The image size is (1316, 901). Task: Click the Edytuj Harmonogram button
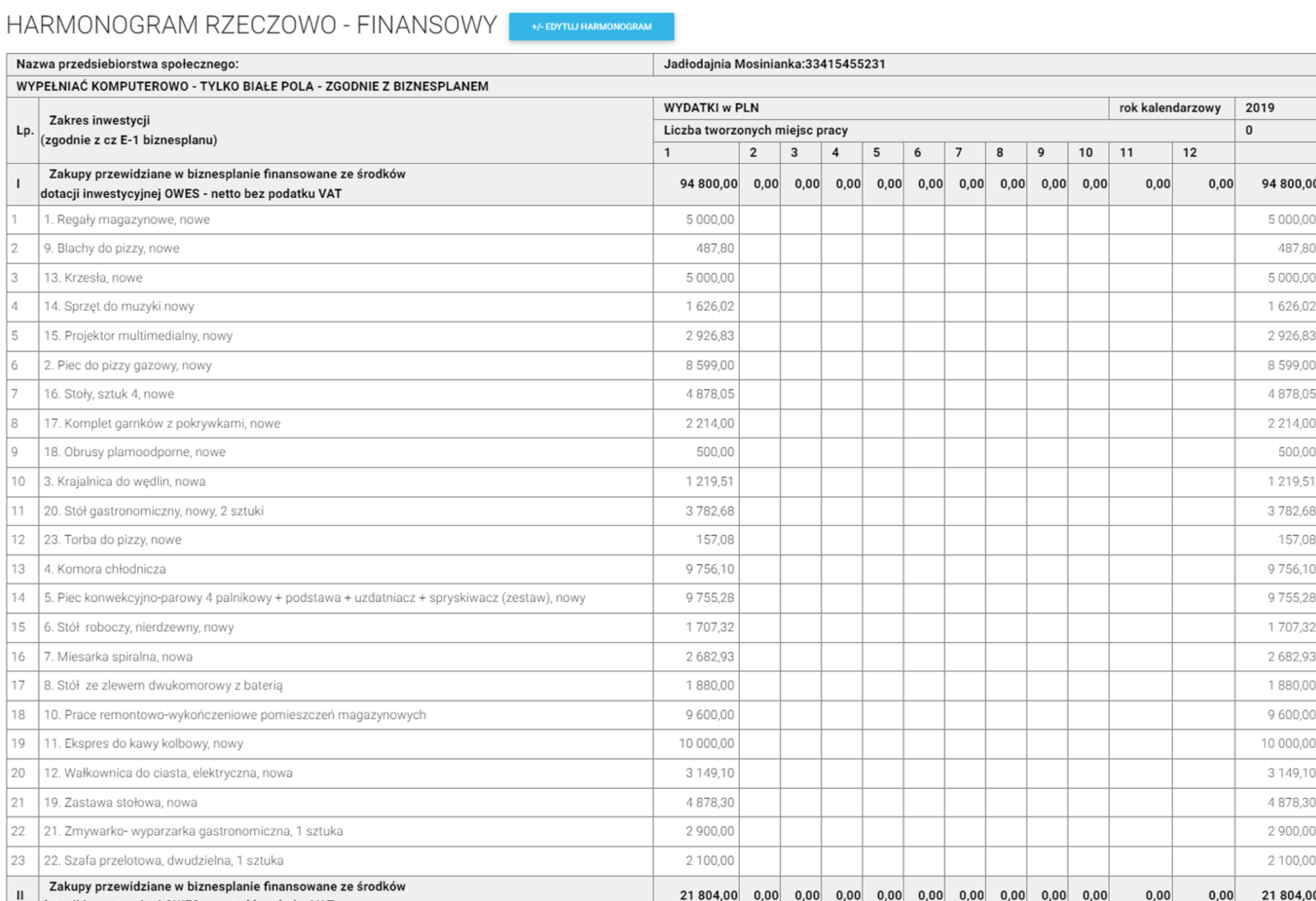591,27
